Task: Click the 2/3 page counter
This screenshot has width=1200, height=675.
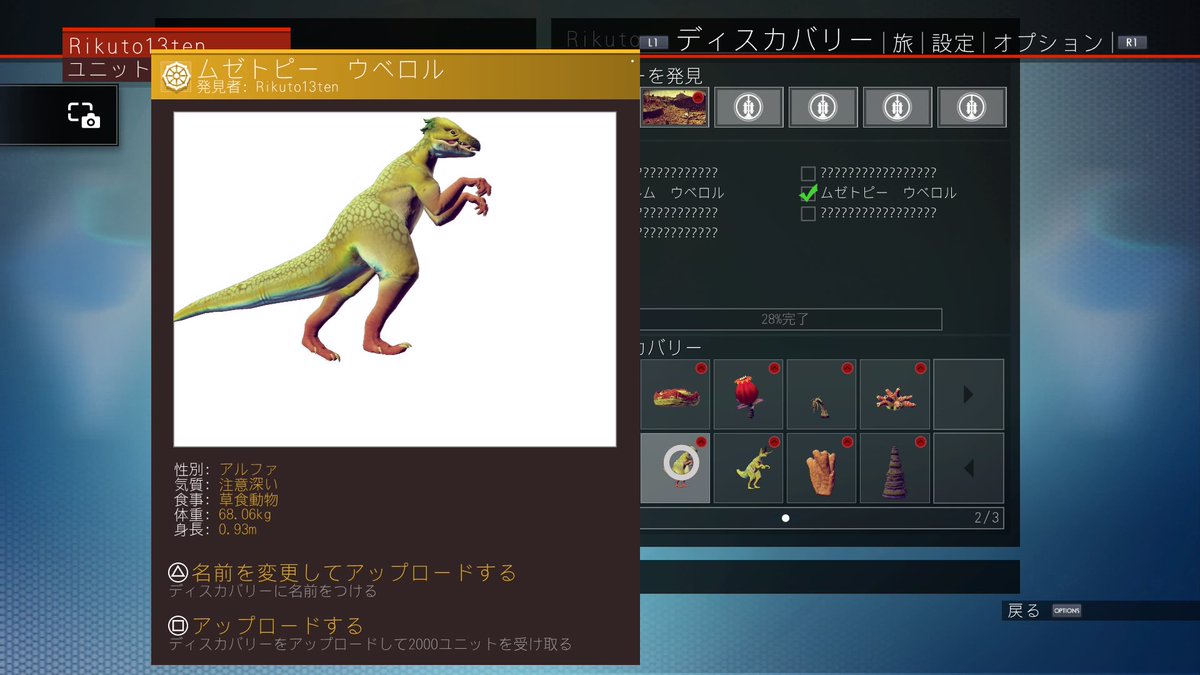Action: pos(986,518)
